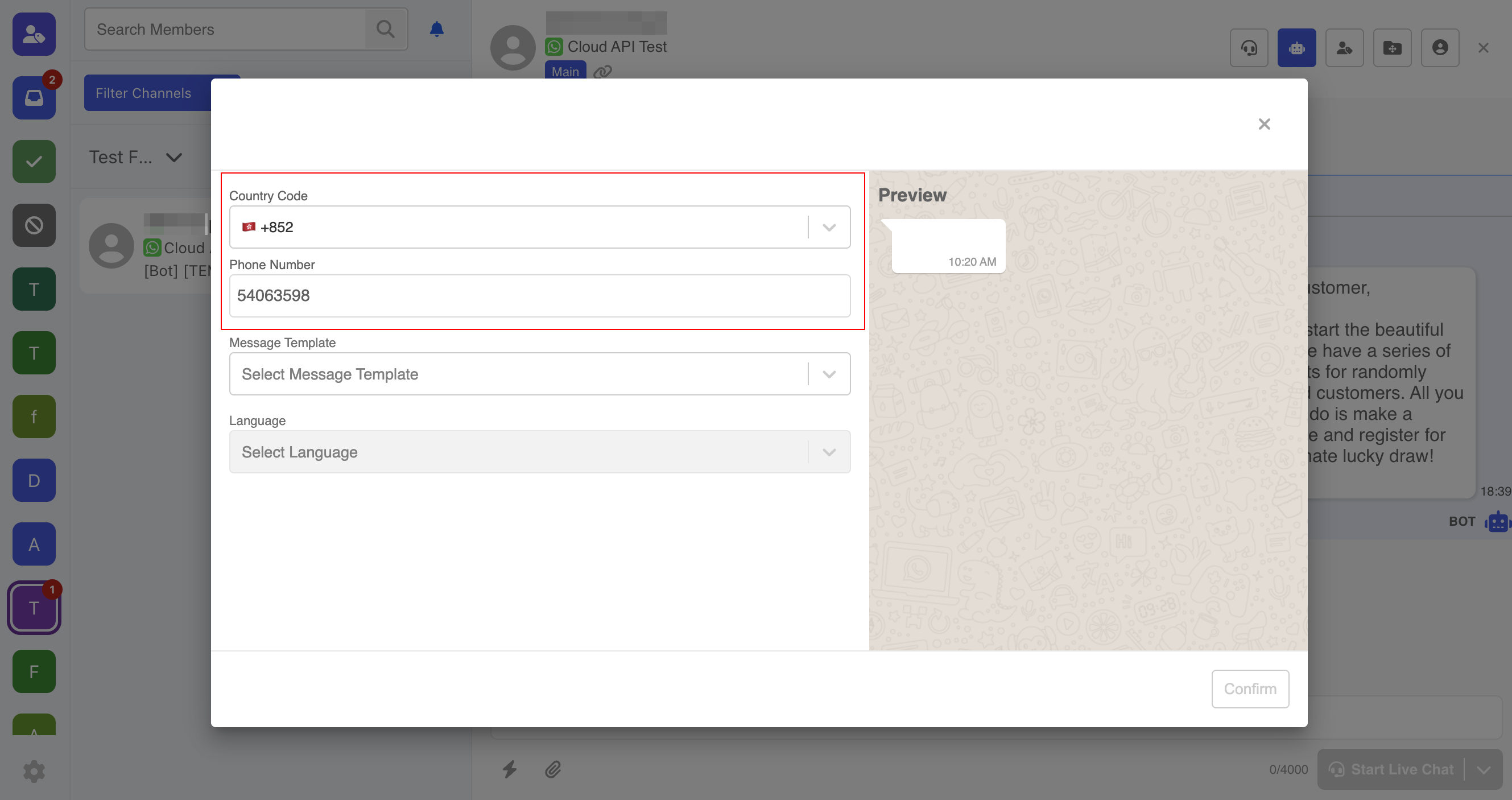Toggle the bot mode icon
The image size is (1512, 800).
point(1296,48)
